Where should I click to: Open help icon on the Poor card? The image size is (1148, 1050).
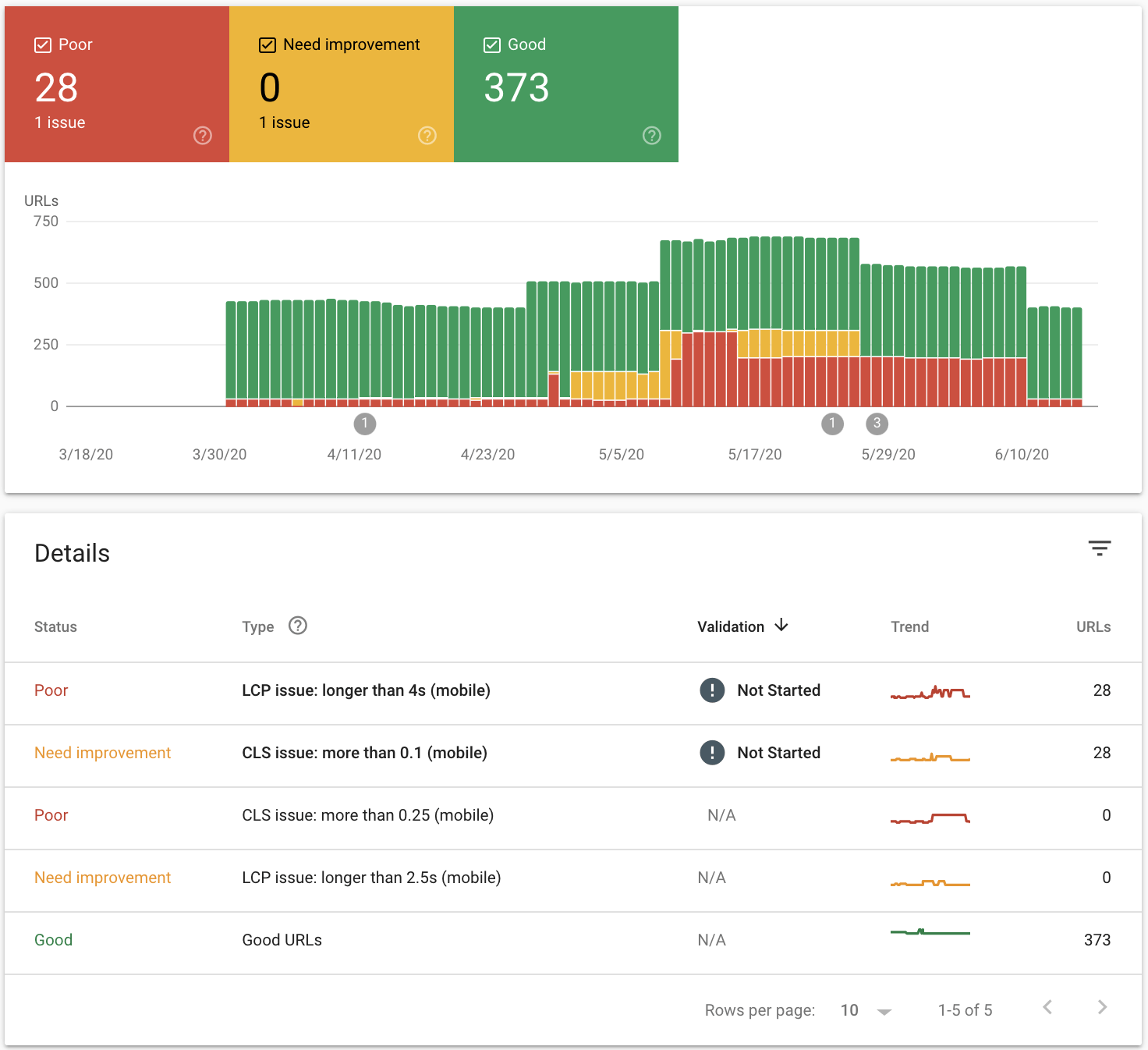[x=203, y=136]
